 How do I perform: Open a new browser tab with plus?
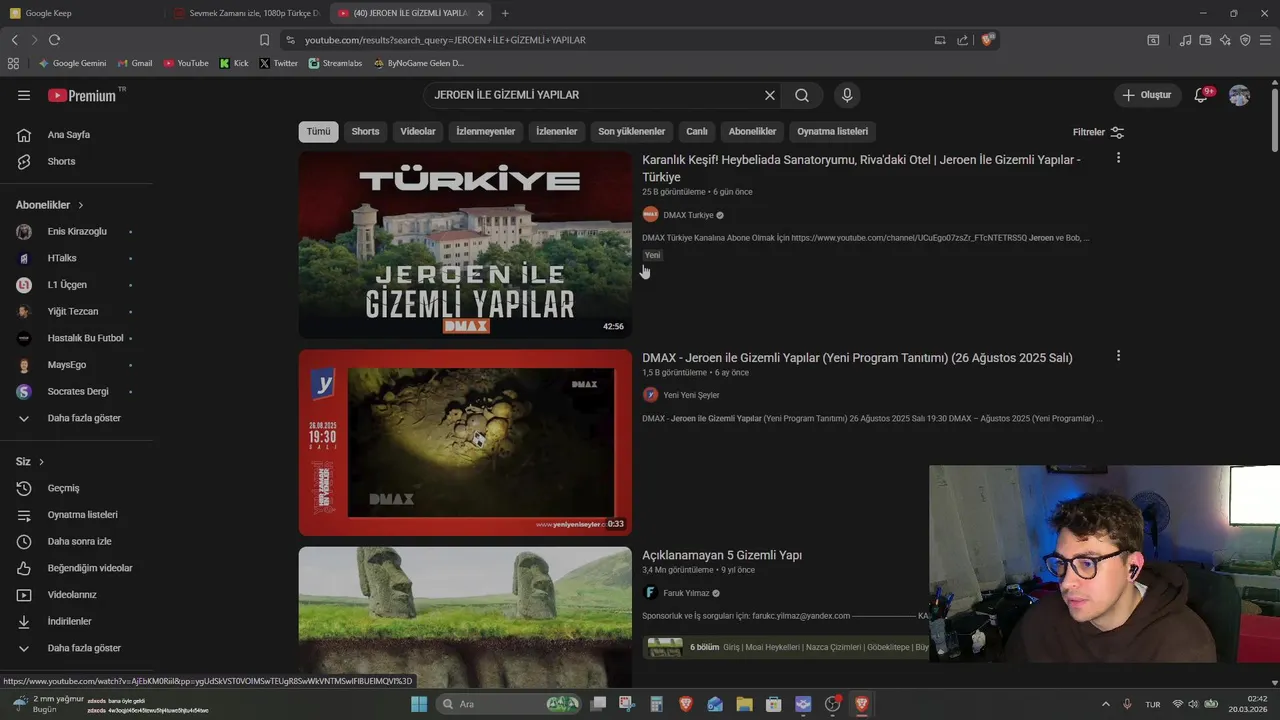click(505, 13)
